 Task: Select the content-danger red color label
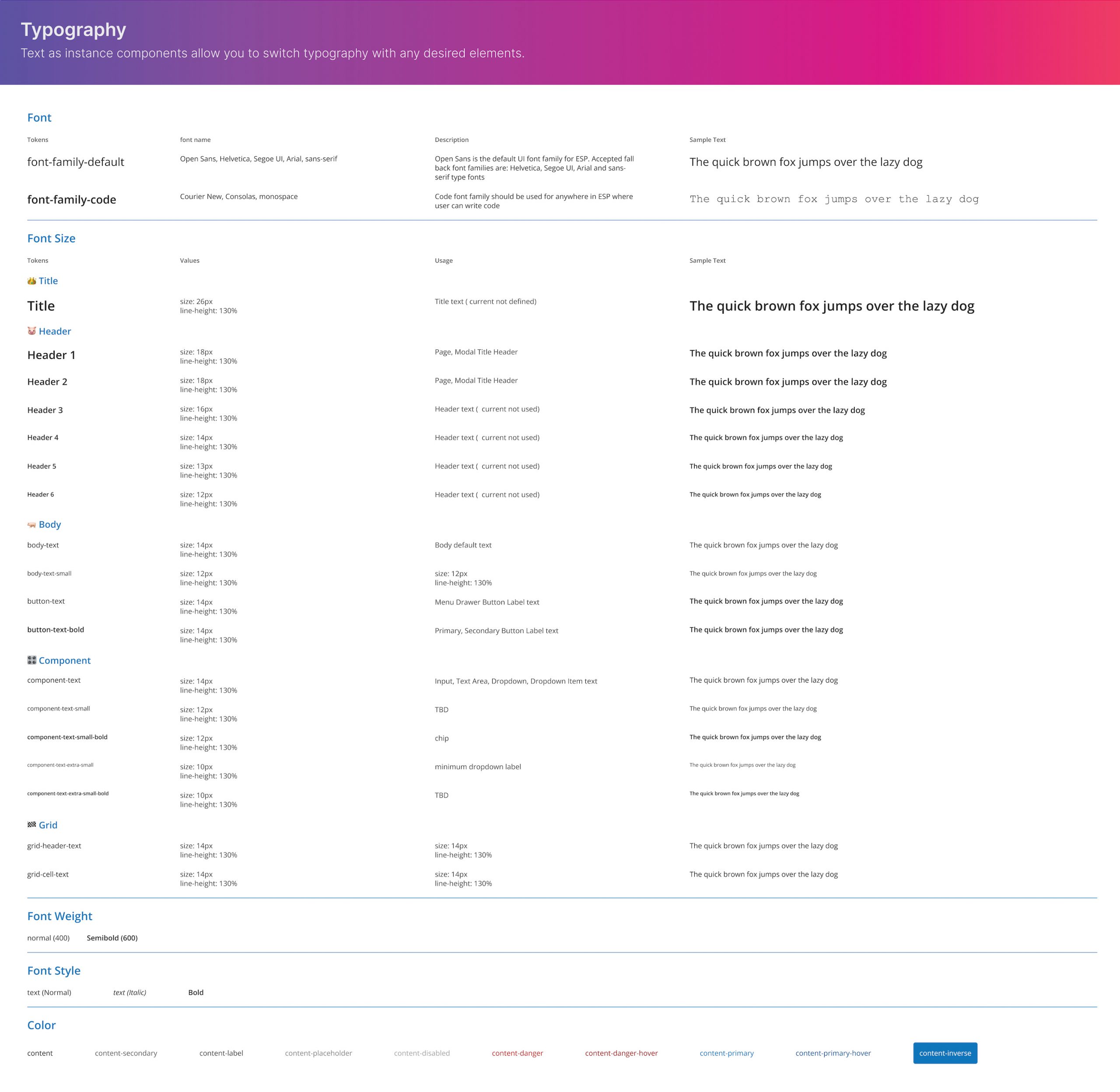517,1053
